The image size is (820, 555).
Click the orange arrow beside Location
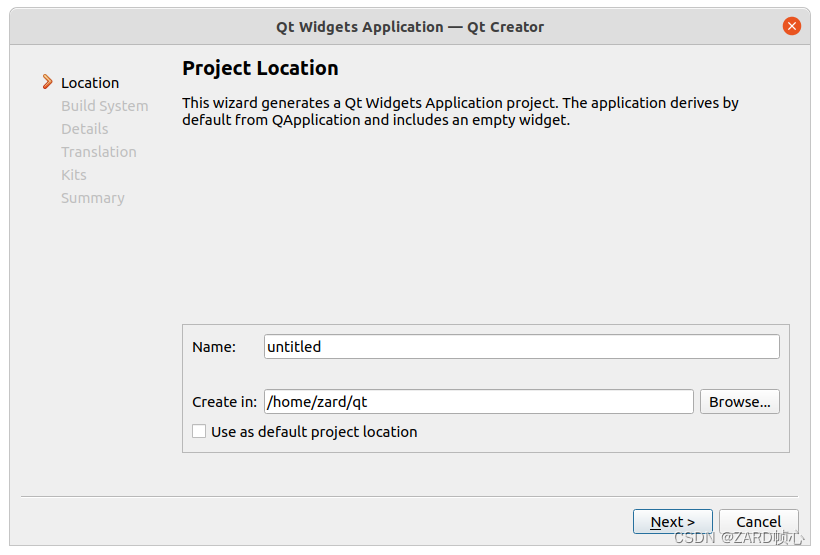(x=47, y=82)
